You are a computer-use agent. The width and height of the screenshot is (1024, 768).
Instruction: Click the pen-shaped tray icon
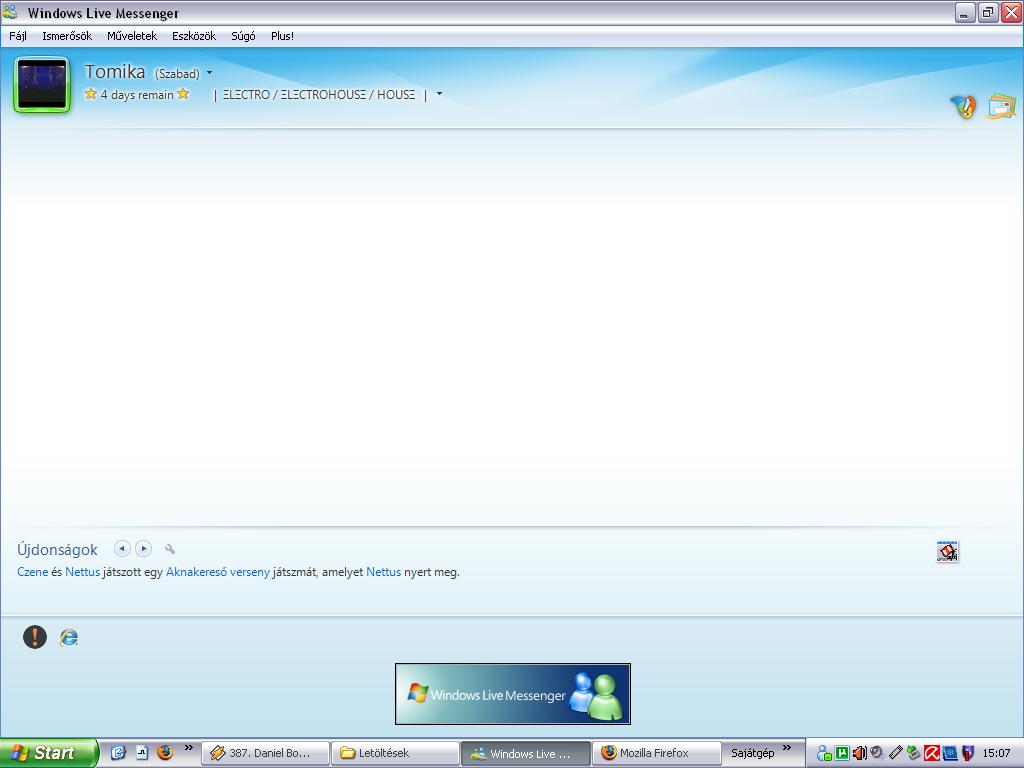click(895, 754)
